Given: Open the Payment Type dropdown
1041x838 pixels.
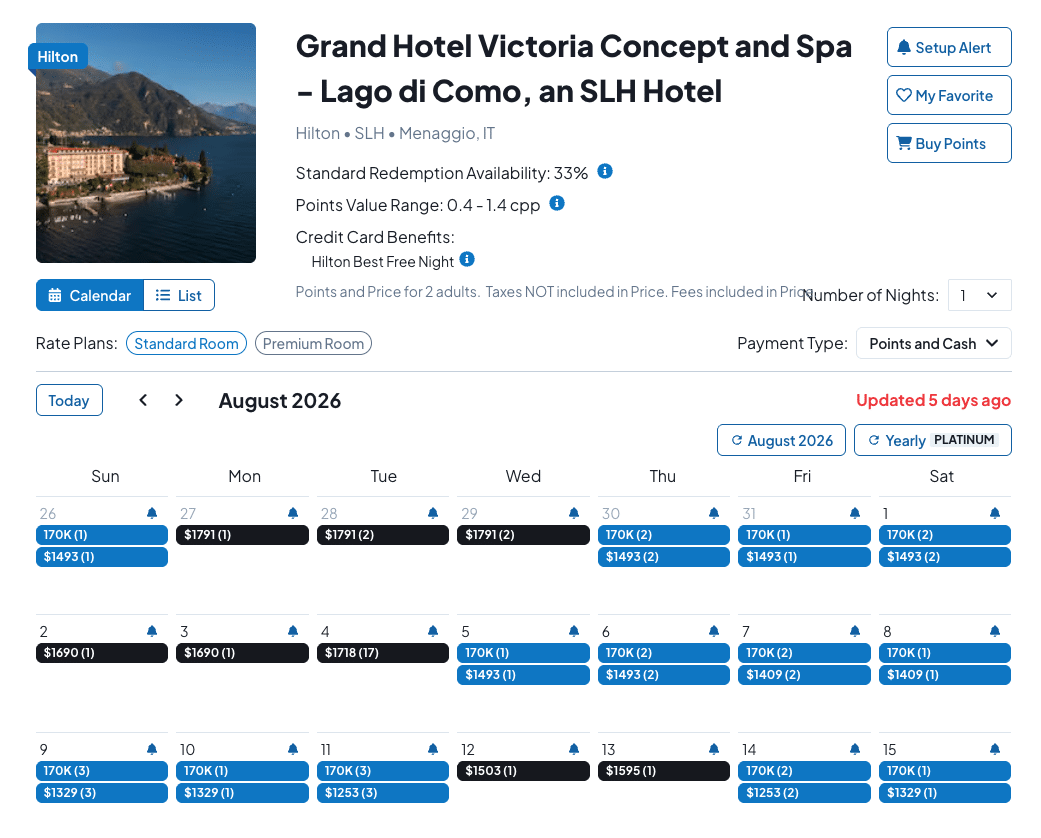Looking at the screenshot, I should (x=933, y=344).
